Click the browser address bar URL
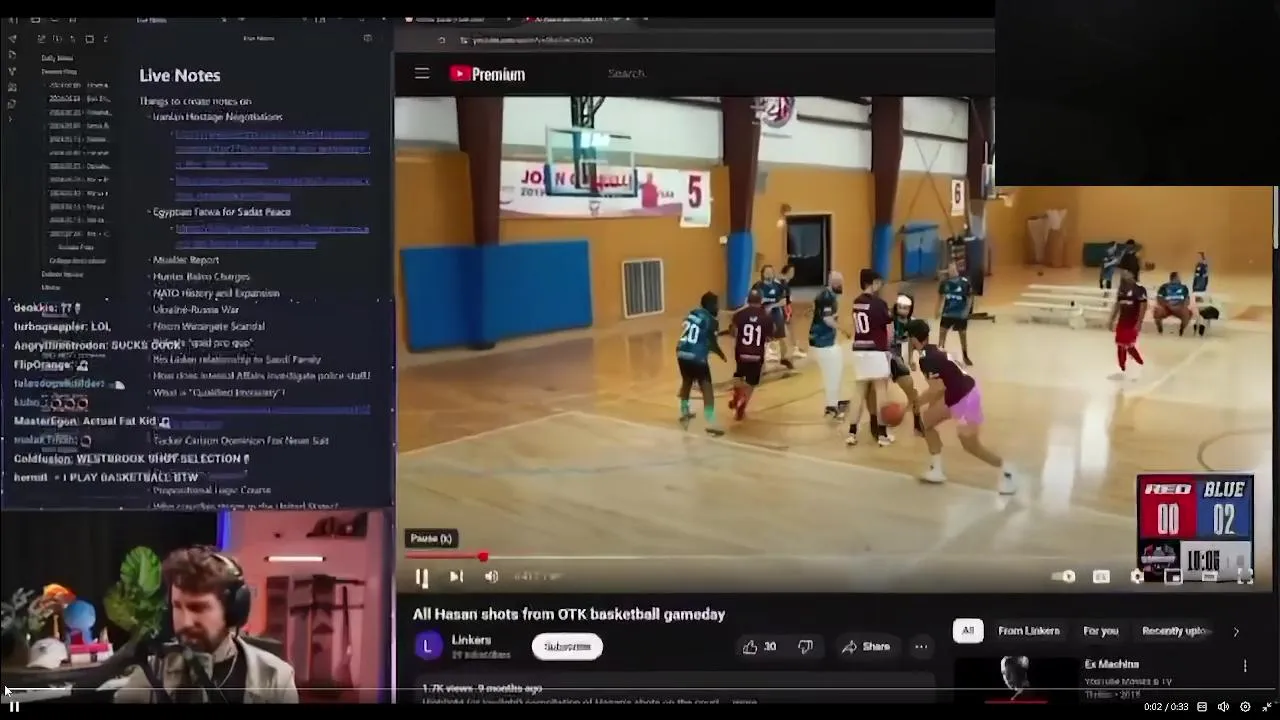The height and width of the screenshot is (720, 1280). (533, 40)
